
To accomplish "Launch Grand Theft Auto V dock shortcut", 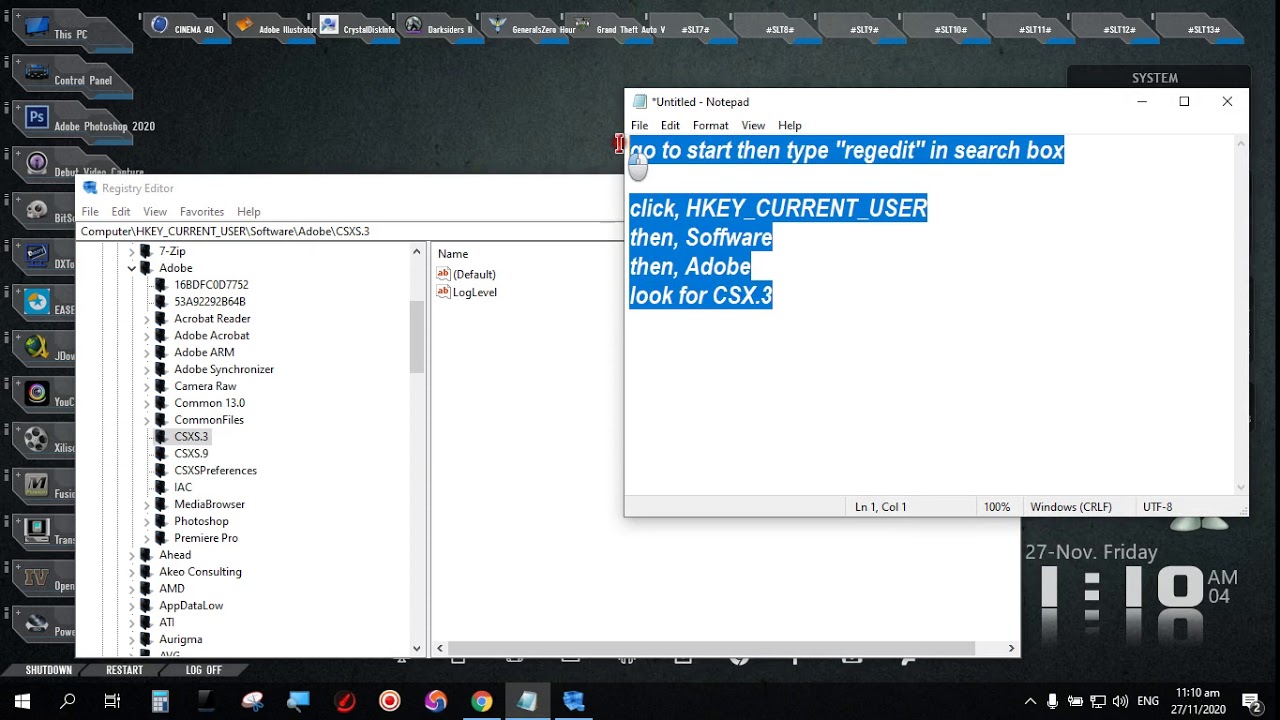I will [x=617, y=27].
